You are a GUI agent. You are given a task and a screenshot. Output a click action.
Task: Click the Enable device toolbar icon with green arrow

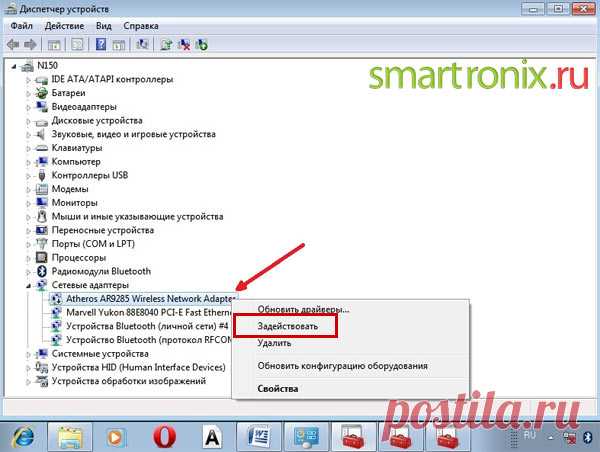201,45
